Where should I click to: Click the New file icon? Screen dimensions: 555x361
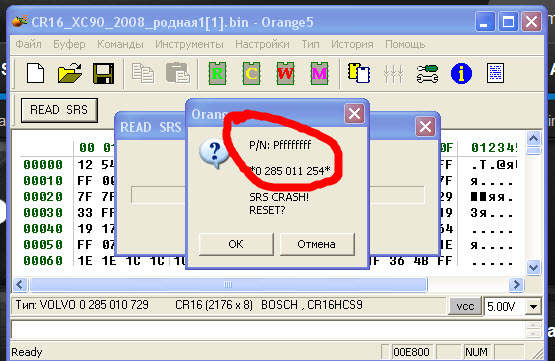(35, 73)
